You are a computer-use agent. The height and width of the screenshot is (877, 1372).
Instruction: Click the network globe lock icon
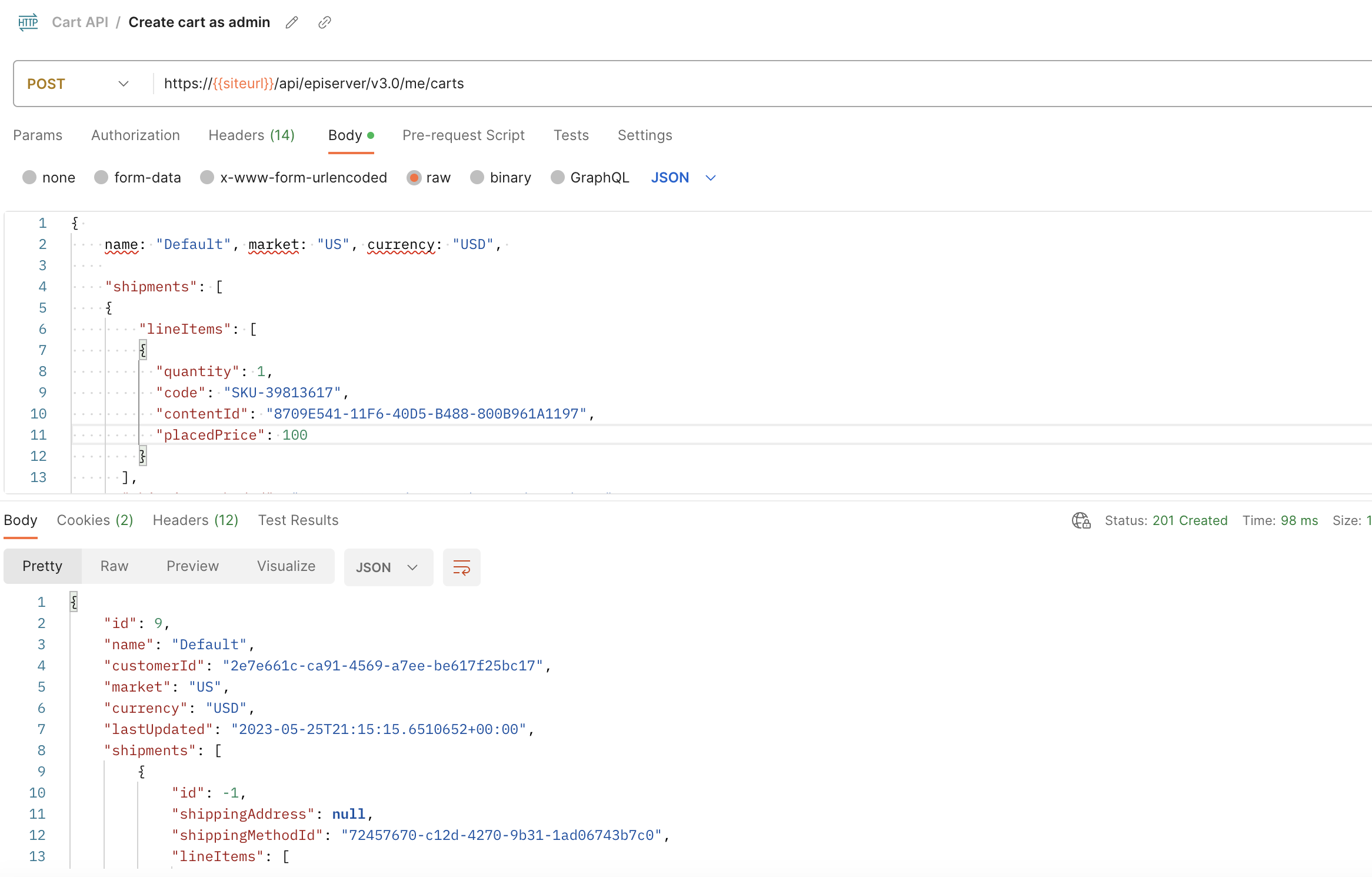pos(1081,520)
